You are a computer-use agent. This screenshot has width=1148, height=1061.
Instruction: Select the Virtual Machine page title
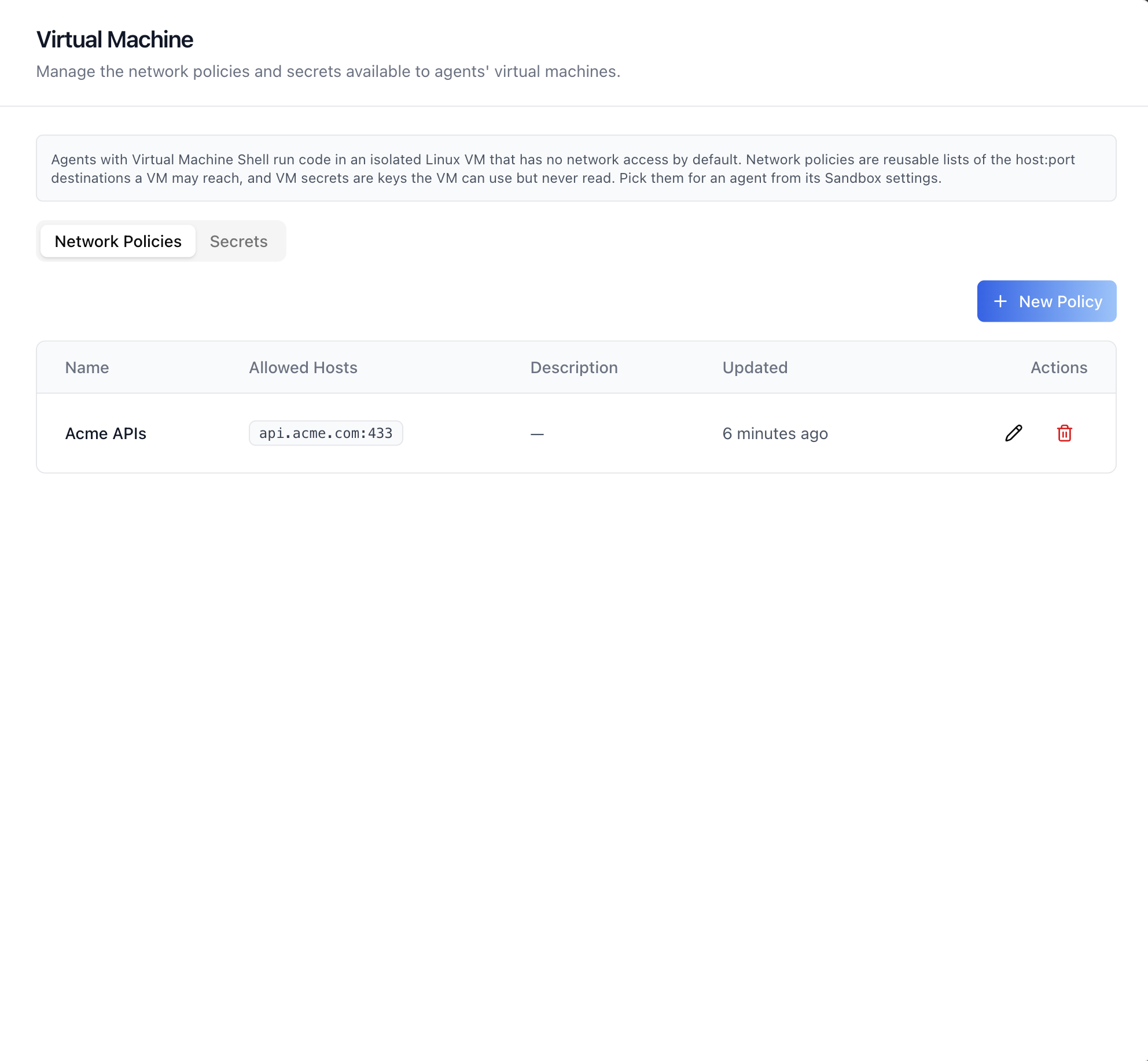coord(115,40)
